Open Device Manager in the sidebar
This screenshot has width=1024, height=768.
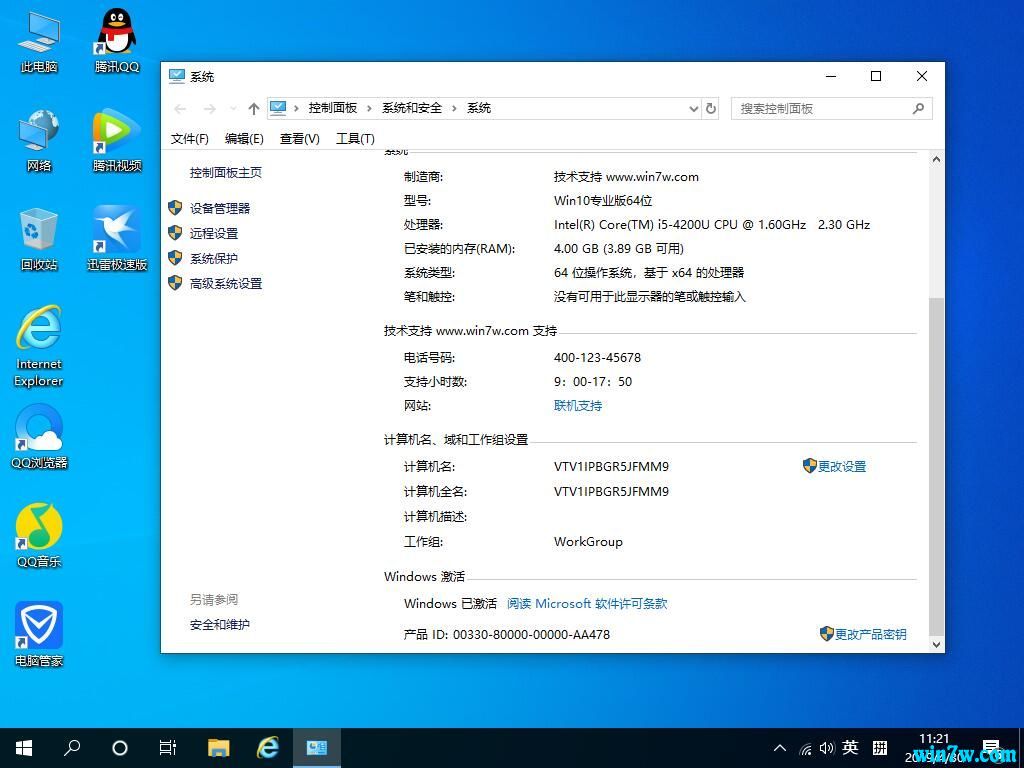(220, 208)
